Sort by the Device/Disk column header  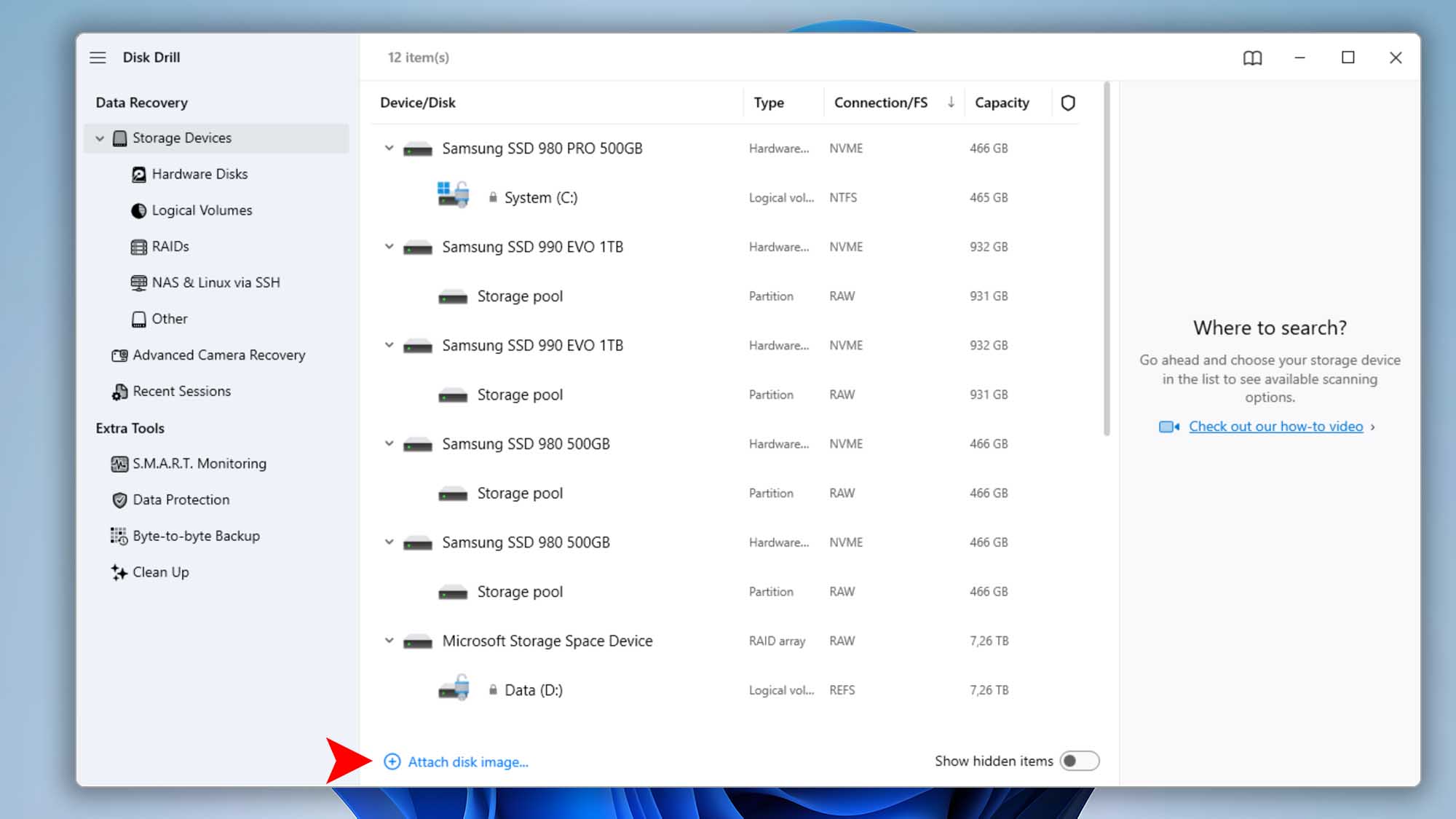click(x=418, y=103)
